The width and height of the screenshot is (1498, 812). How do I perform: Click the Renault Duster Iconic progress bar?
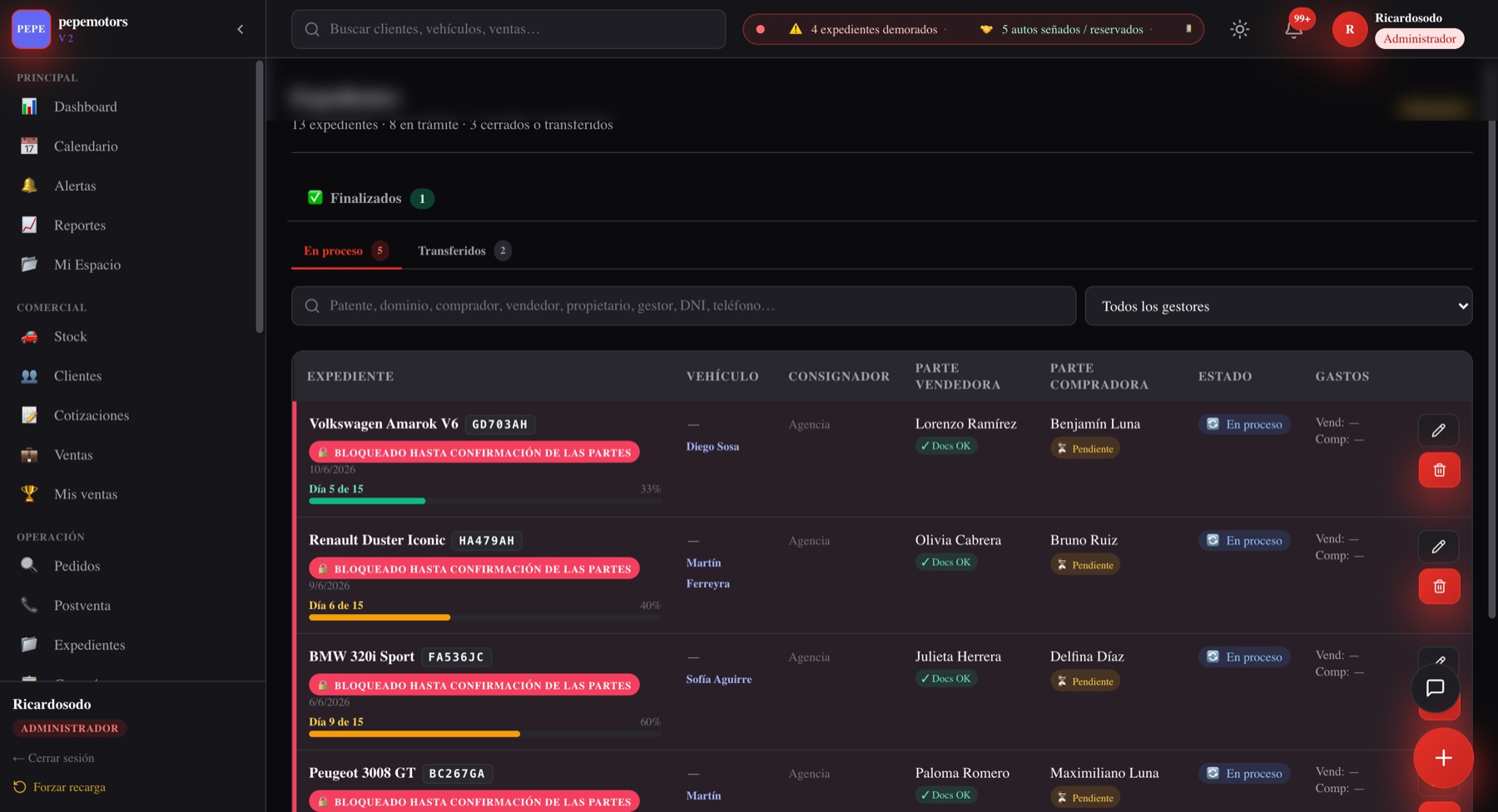click(484, 617)
